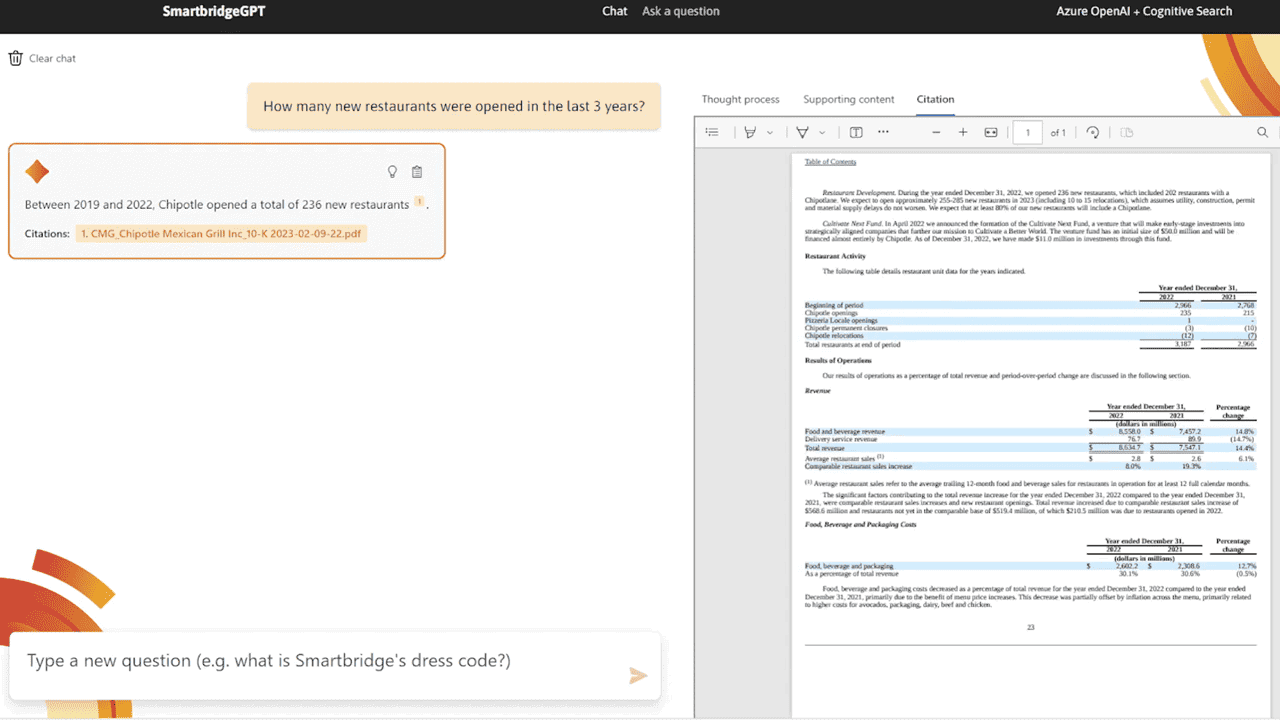Click 'Food, Beverage and Packaging Costs' heading
Screen dimensions: 1280x720
click(x=860, y=524)
